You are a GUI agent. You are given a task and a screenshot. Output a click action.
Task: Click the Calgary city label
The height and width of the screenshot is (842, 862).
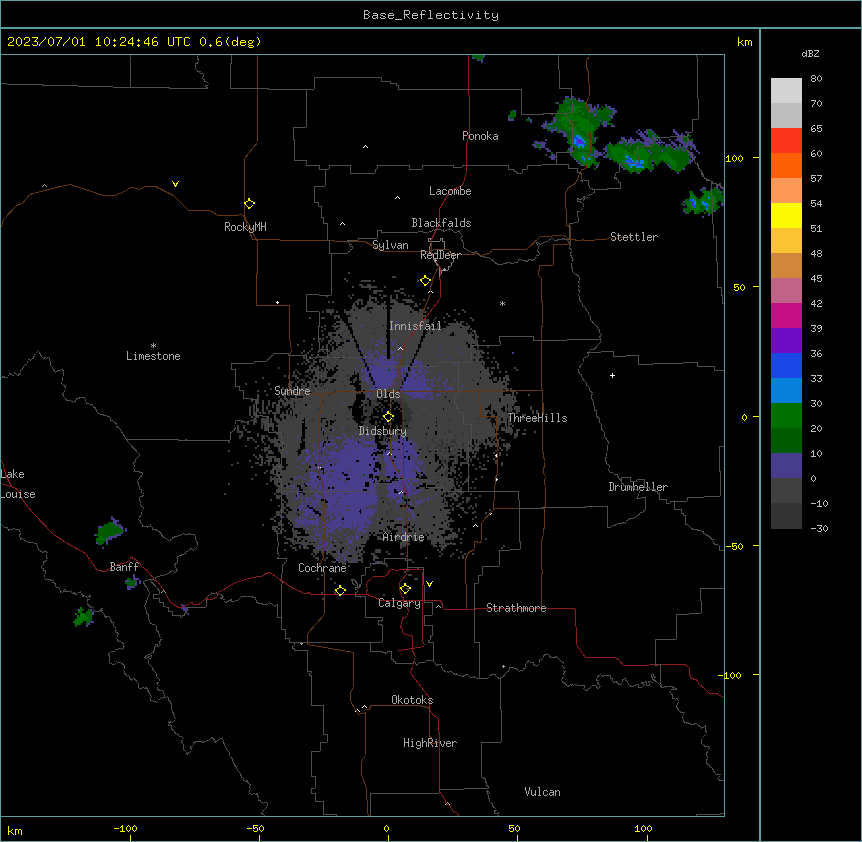point(399,603)
